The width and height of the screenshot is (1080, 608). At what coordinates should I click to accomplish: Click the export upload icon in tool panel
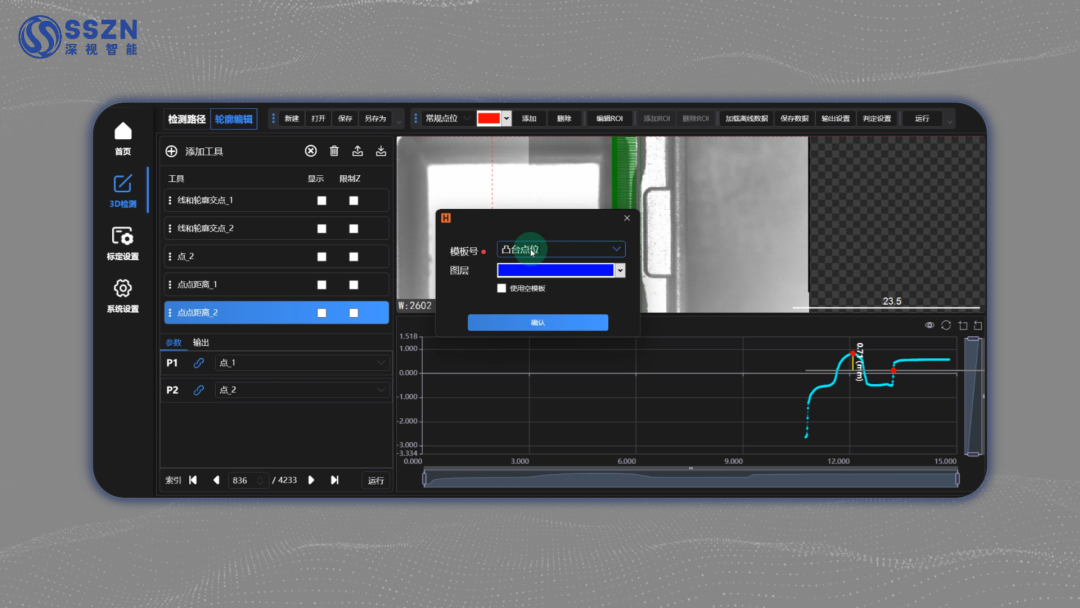click(358, 151)
